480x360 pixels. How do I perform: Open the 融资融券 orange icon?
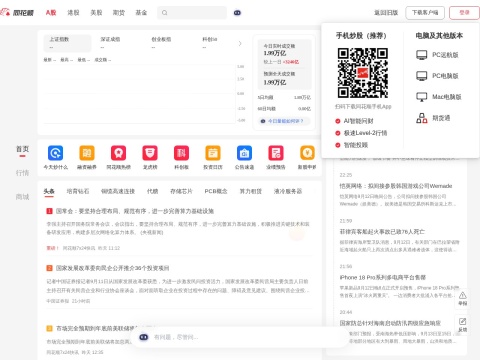(x=87, y=153)
